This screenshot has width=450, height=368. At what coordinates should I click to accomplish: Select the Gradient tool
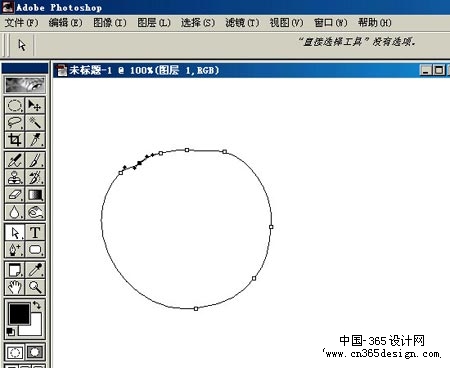point(35,195)
